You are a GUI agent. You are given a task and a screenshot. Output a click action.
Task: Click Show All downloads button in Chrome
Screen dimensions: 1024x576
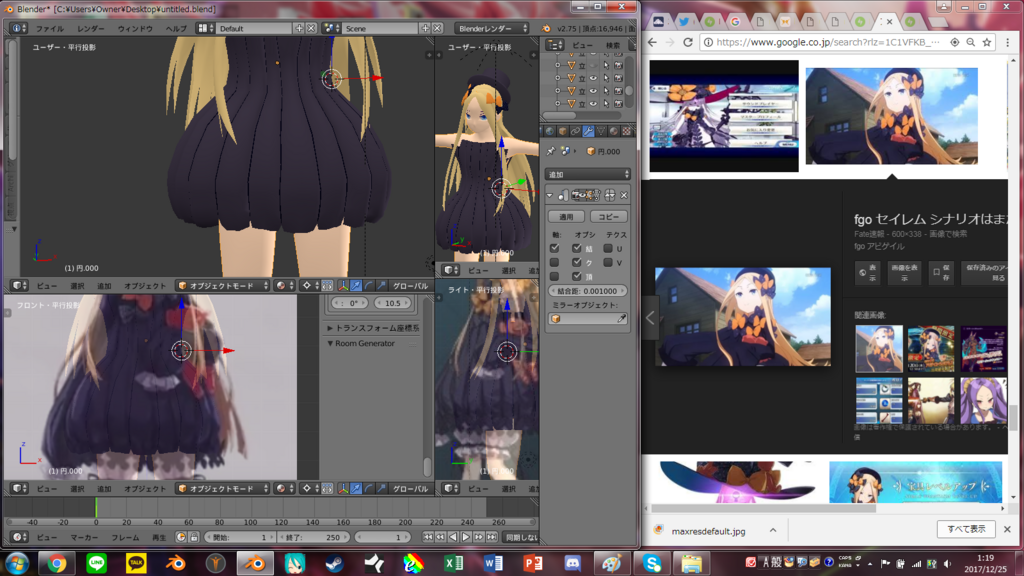966,529
